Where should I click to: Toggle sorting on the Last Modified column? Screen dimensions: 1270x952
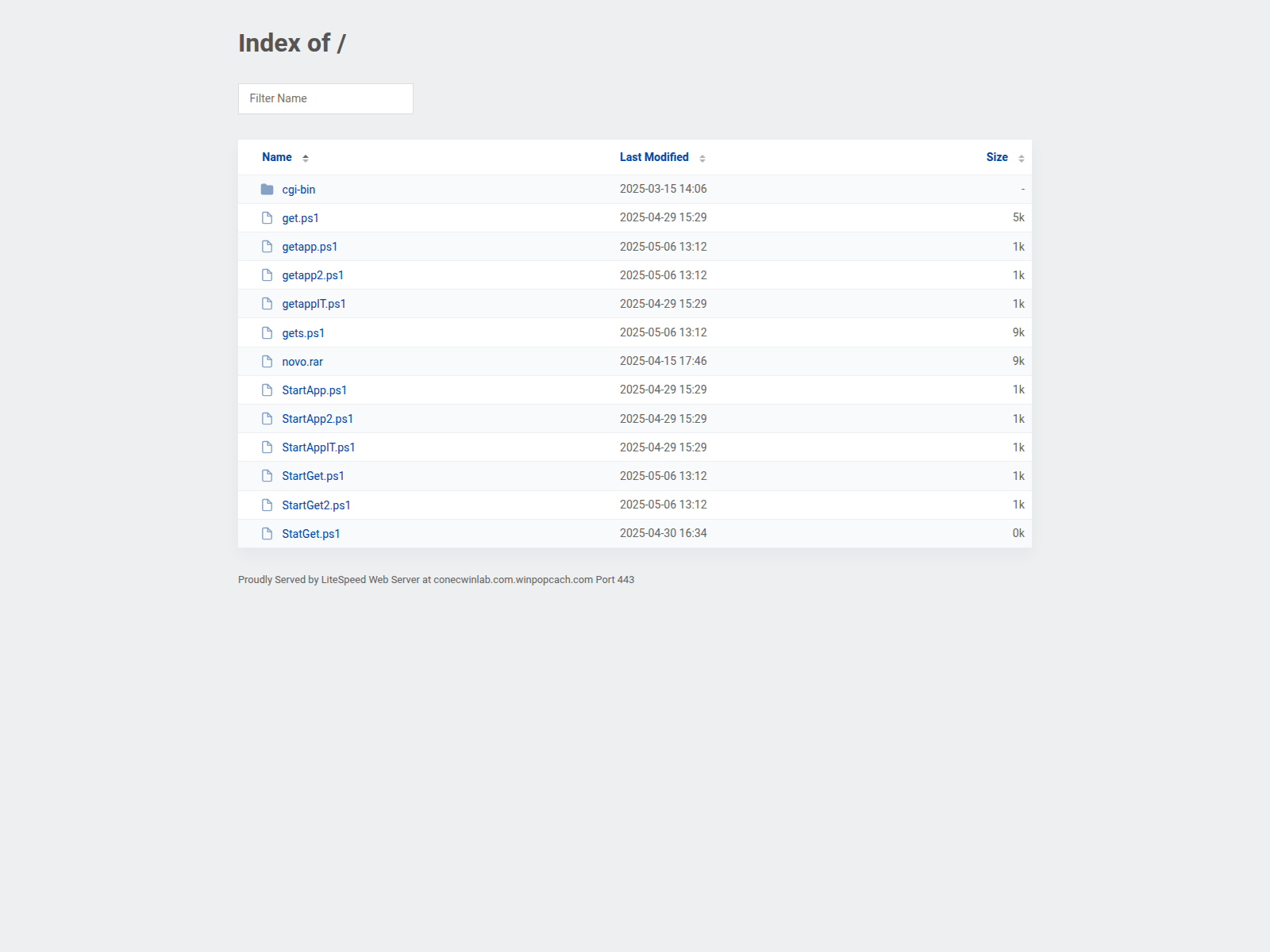[x=653, y=157]
